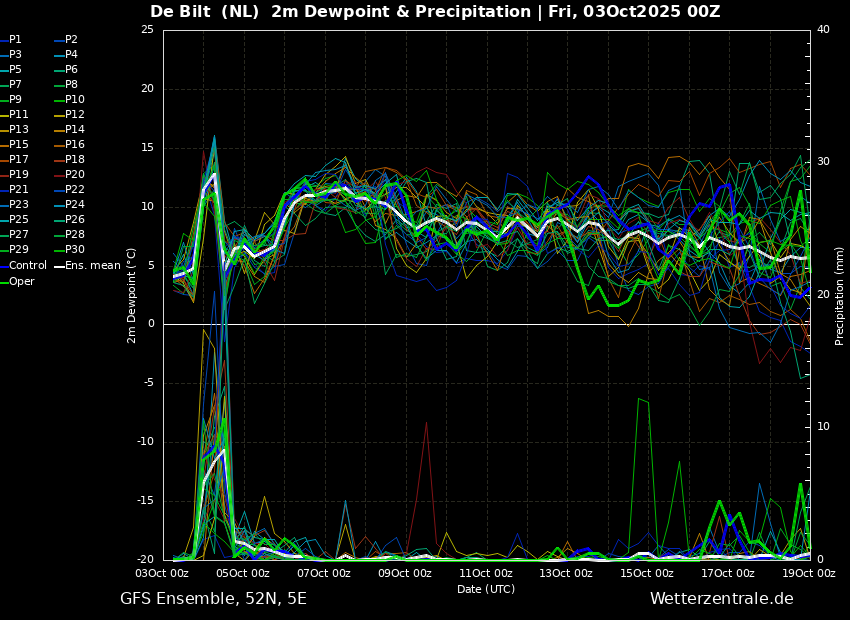Pick the 15Oct 00z date label

(647, 573)
